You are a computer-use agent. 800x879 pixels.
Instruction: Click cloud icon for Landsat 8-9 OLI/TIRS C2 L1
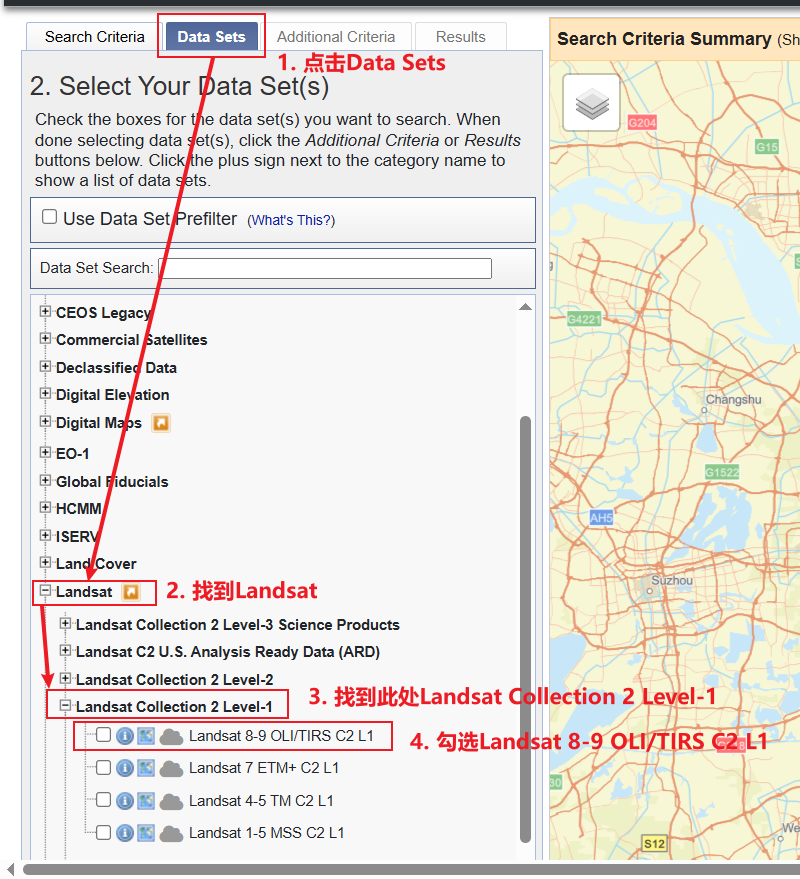coord(172,737)
